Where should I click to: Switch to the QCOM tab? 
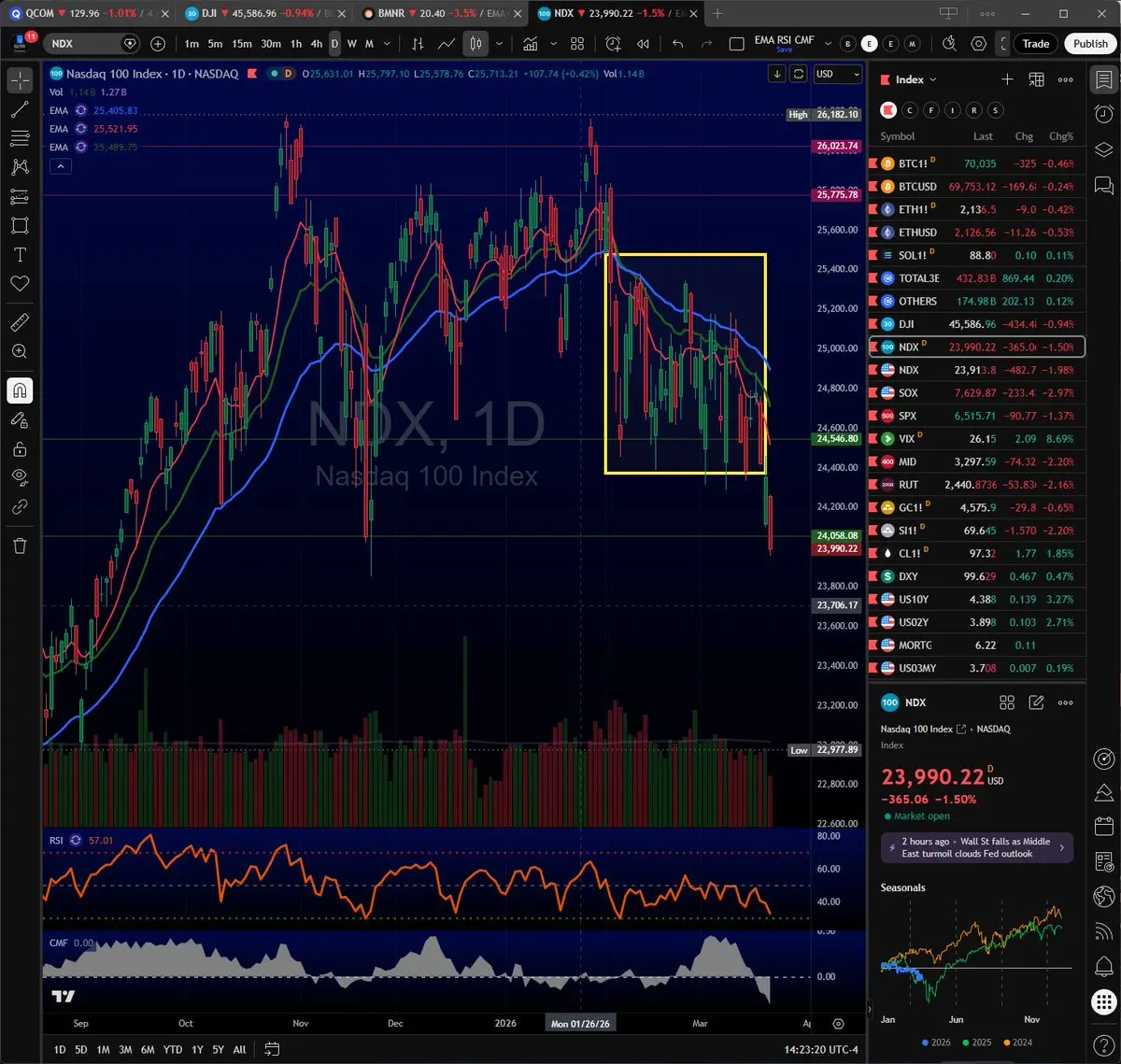(x=87, y=14)
